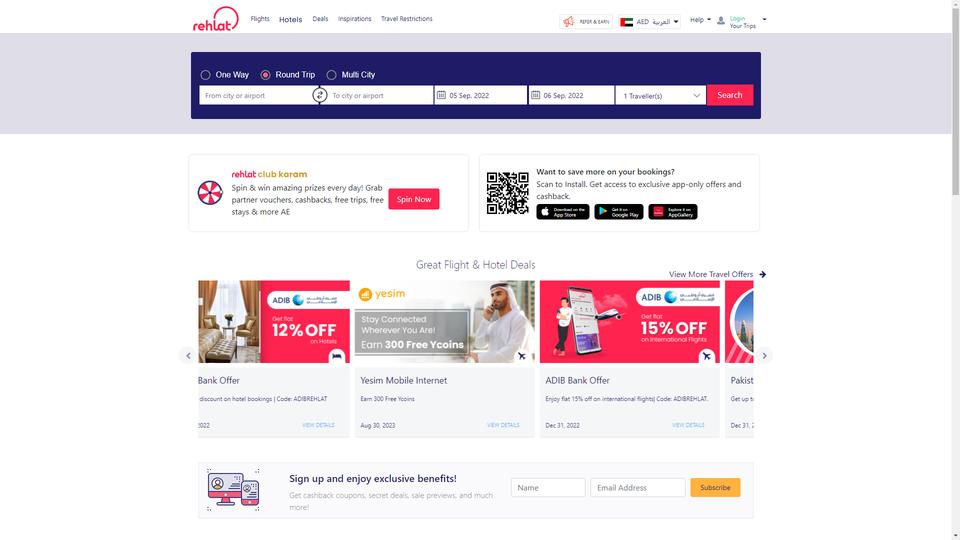This screenshot has height=540, width=960.
Task: Click the 06 Sep, 2022 return date field
Action: pos(571,96)
